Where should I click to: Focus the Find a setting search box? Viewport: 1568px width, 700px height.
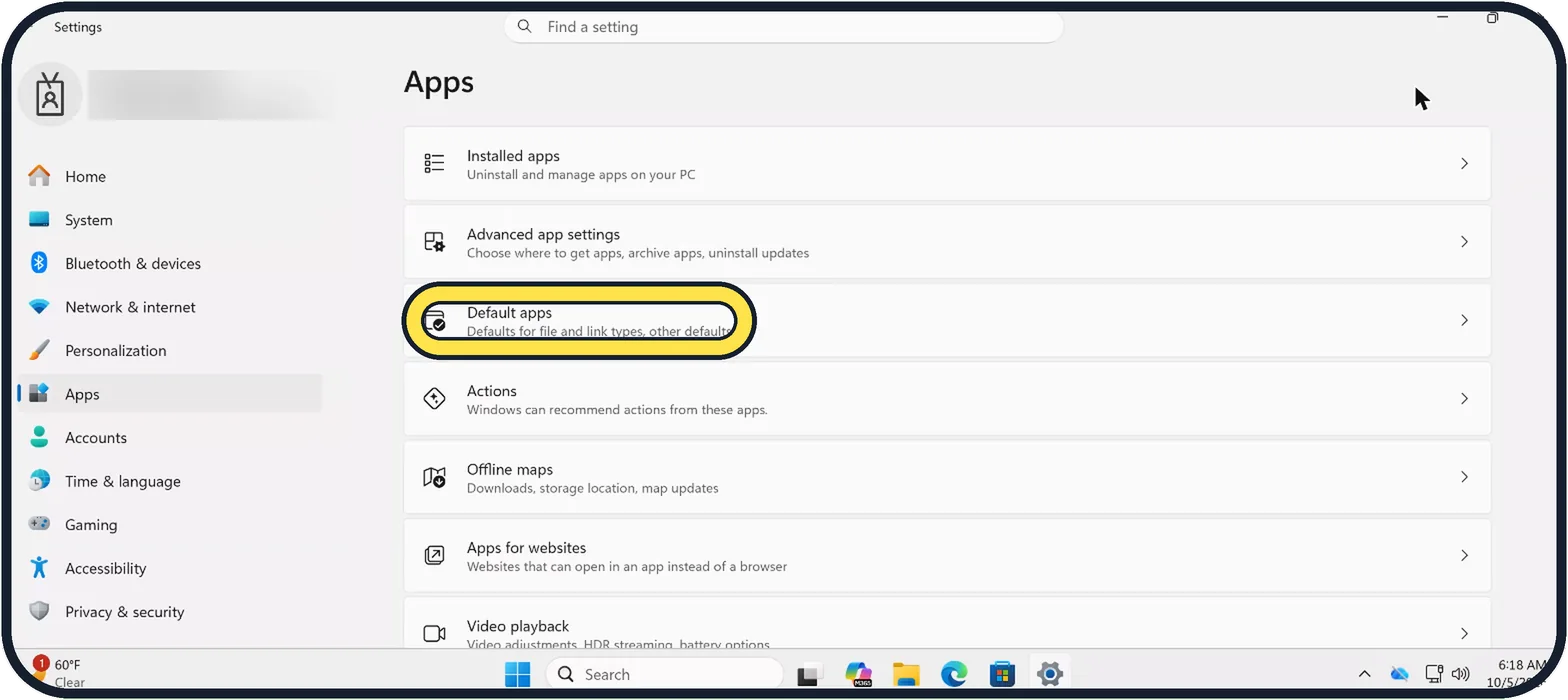point(784,27)
